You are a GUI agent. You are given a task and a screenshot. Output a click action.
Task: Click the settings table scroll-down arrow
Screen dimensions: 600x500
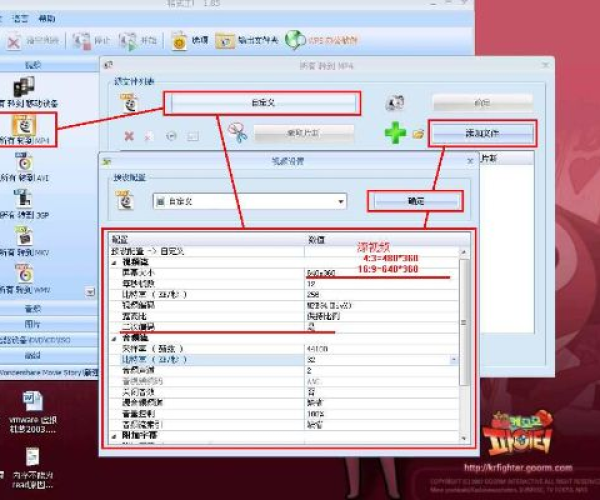point(463,438)
